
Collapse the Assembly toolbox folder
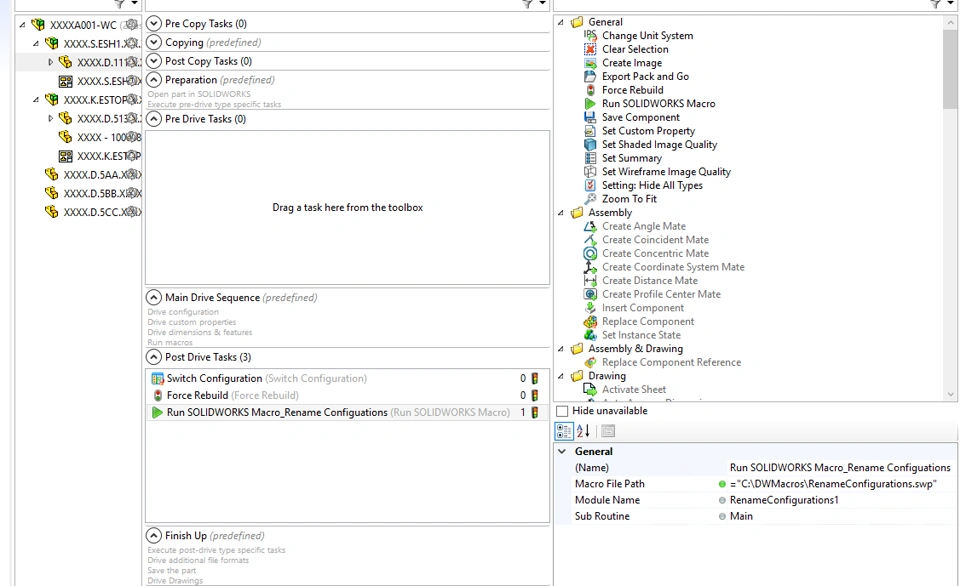(561, 212)
